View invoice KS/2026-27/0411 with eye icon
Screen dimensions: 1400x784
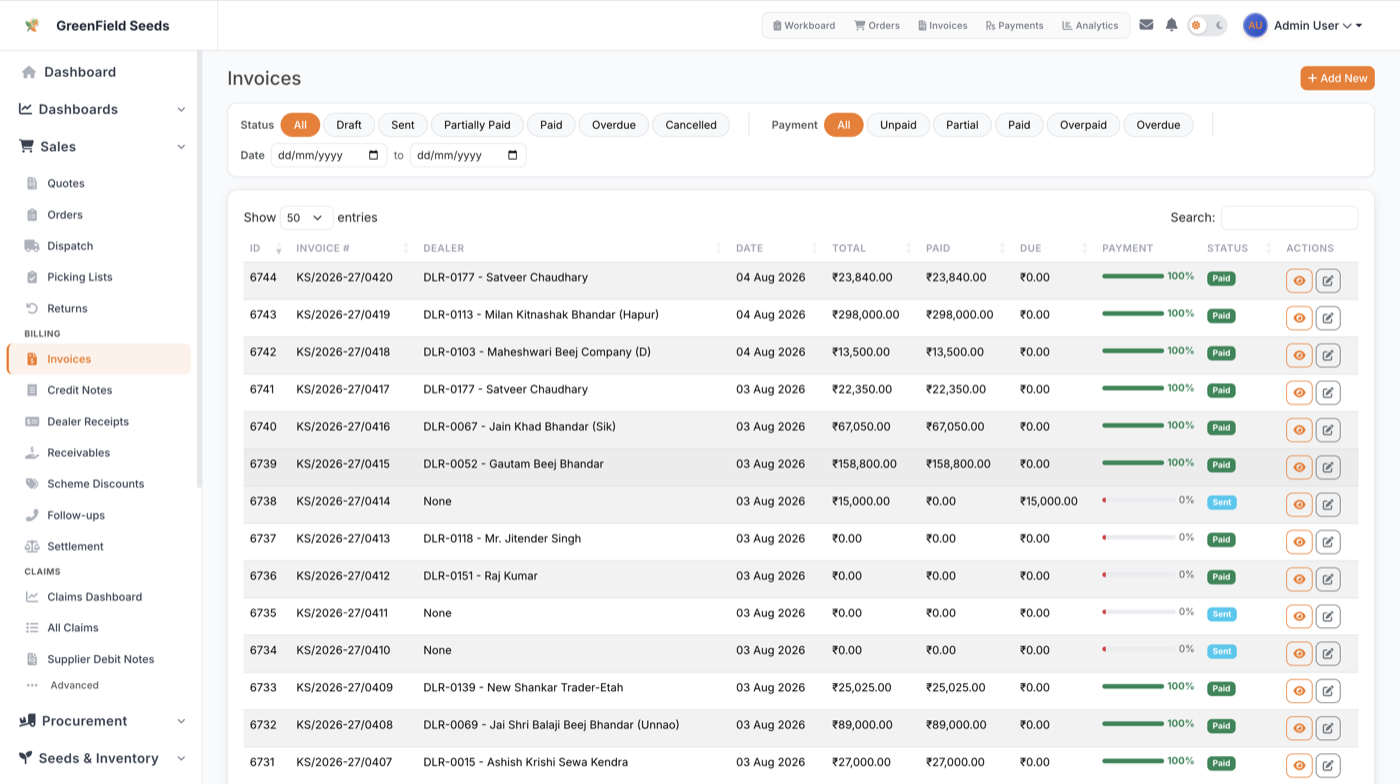(x=1299, y=616)
